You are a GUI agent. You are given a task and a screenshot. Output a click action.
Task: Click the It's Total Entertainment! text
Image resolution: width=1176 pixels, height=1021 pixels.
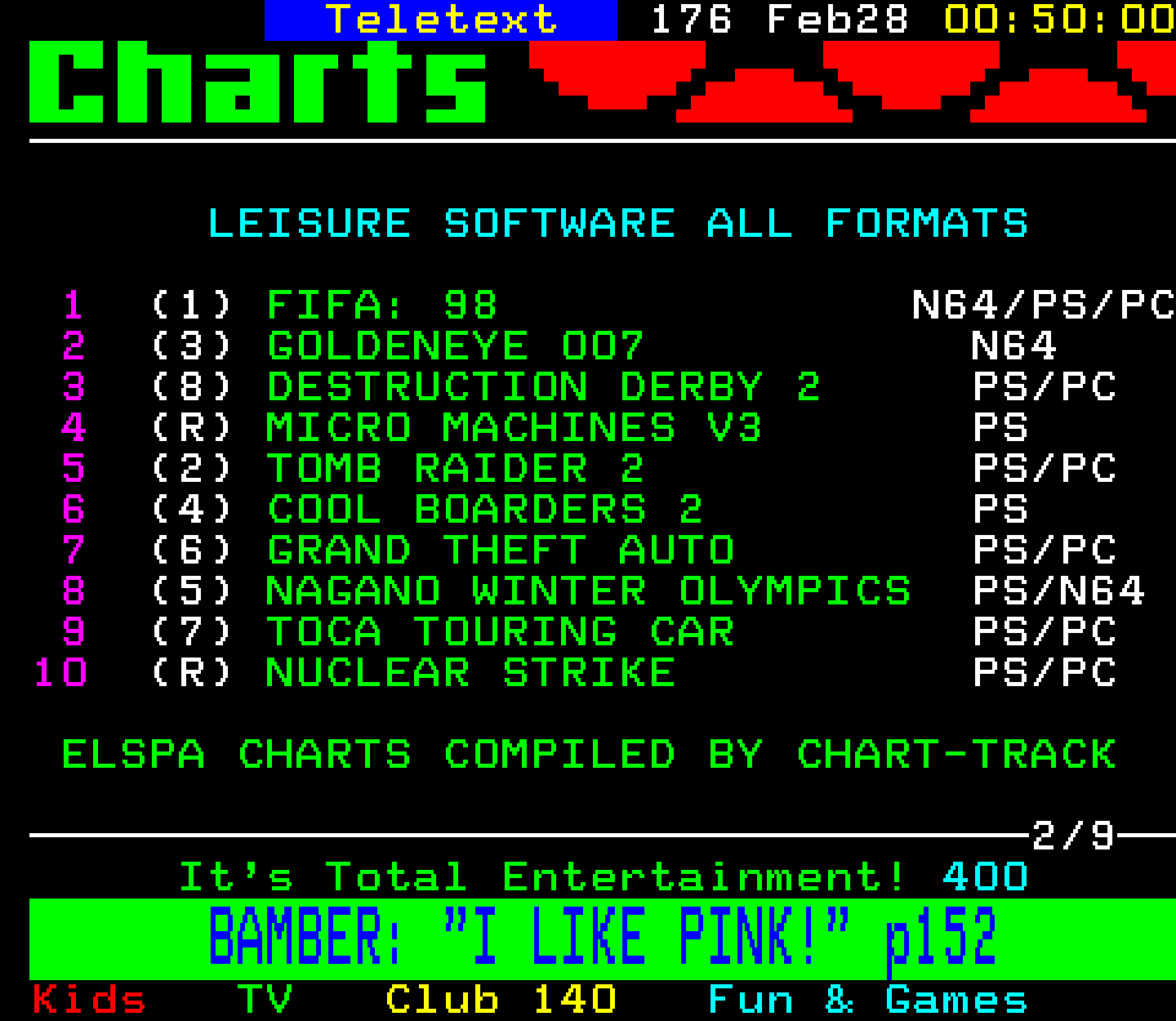point(542,877)
